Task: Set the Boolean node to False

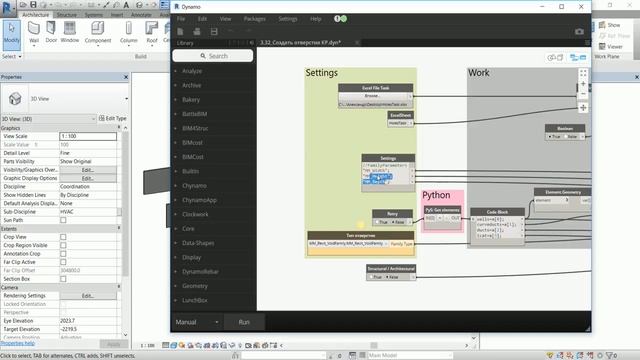Action: pos(567,137)
